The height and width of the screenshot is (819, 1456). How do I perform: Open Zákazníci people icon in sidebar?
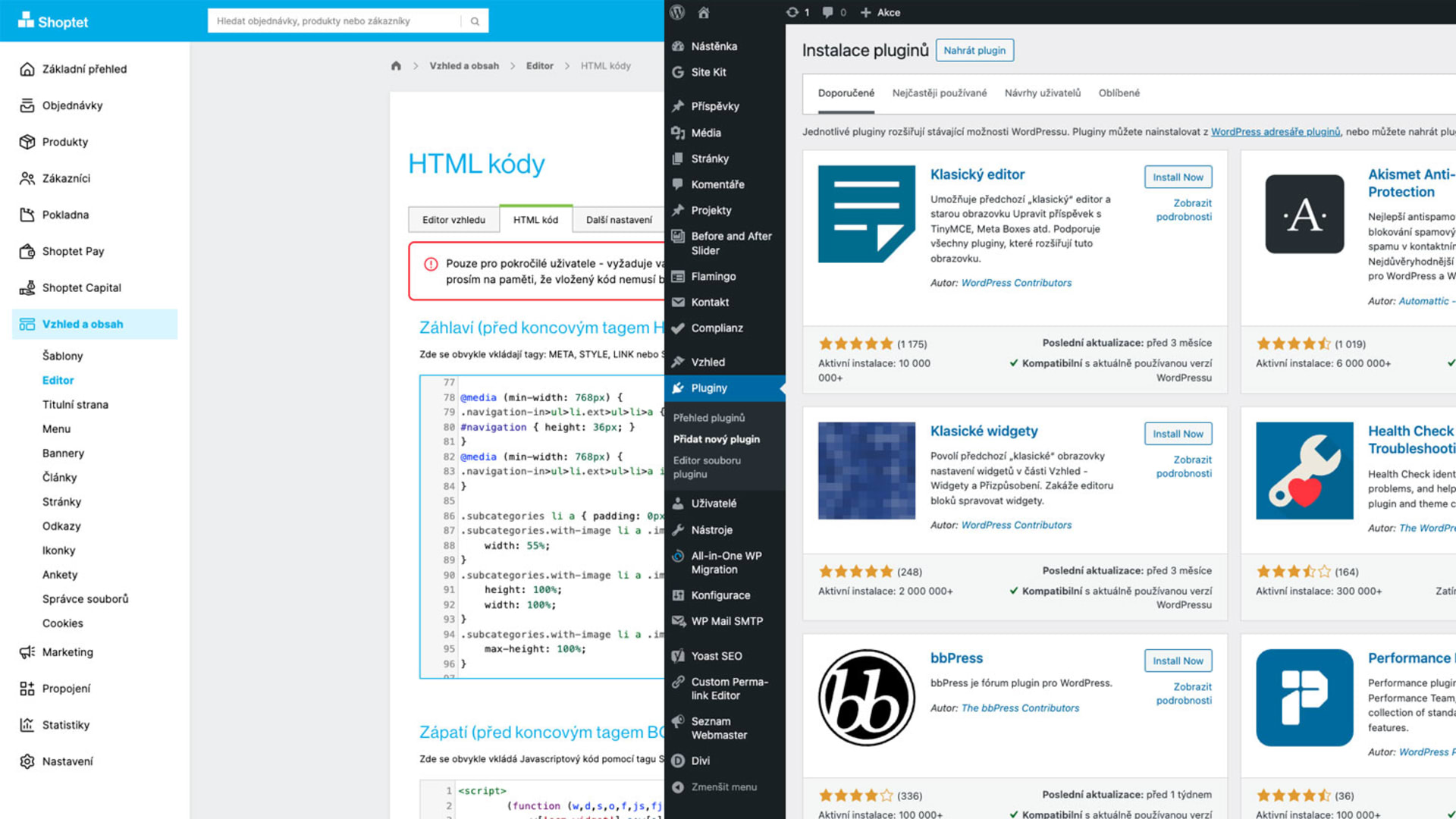pyautogui.click(x=27, y=178)
